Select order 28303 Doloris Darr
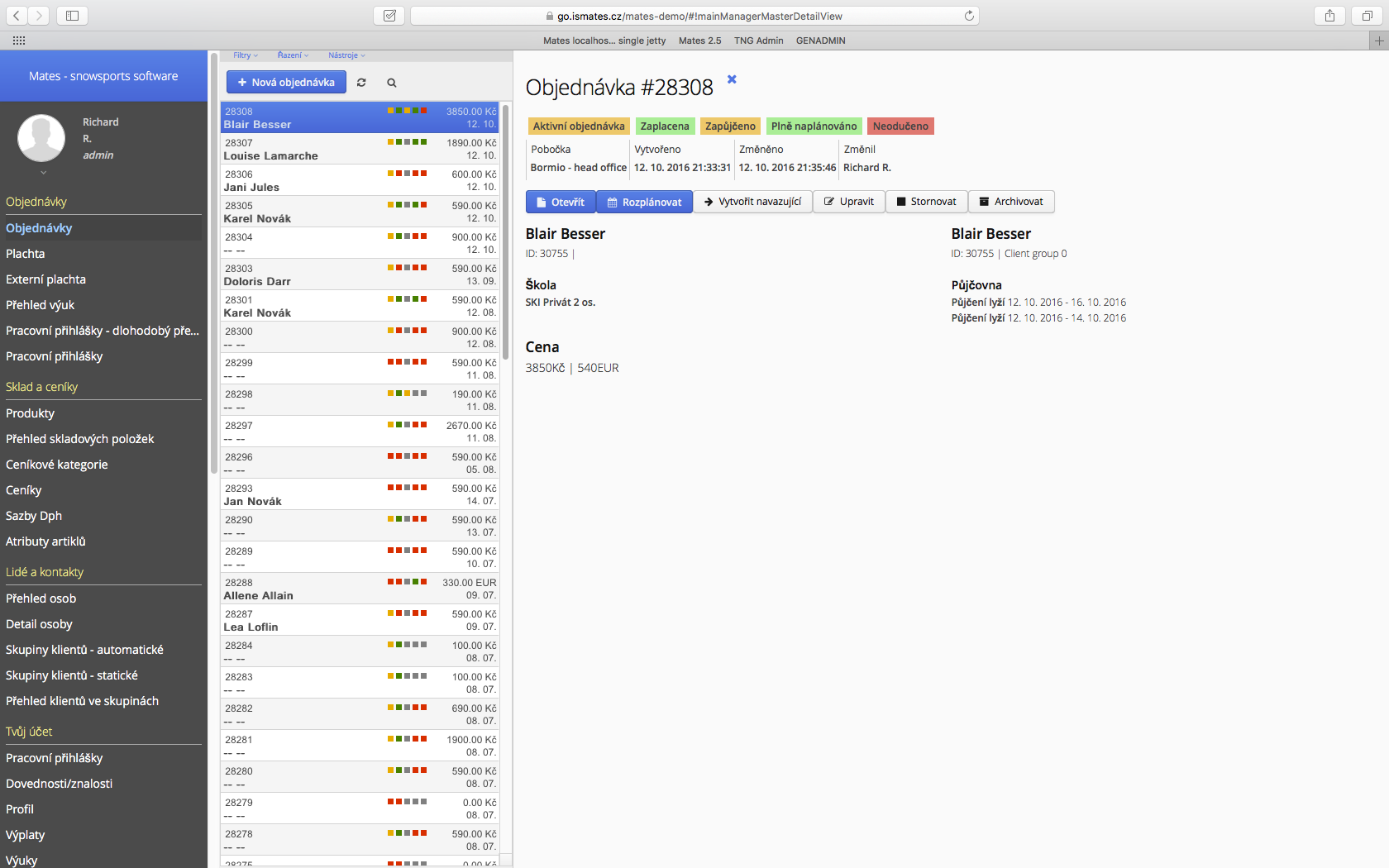This screenshot has width=1389, height=868. pos(360,274)
